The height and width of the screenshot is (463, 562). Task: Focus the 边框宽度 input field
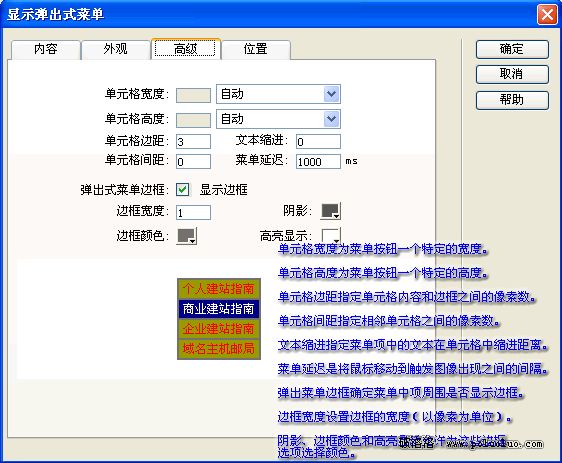193,213
